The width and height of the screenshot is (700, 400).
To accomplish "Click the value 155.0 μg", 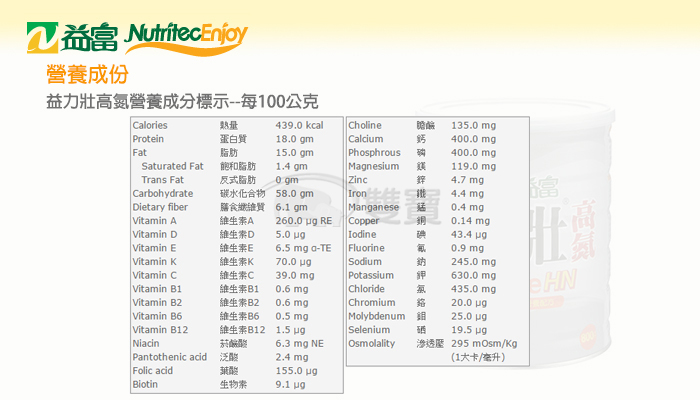I will pyautogui.click(x=296, y=371).
